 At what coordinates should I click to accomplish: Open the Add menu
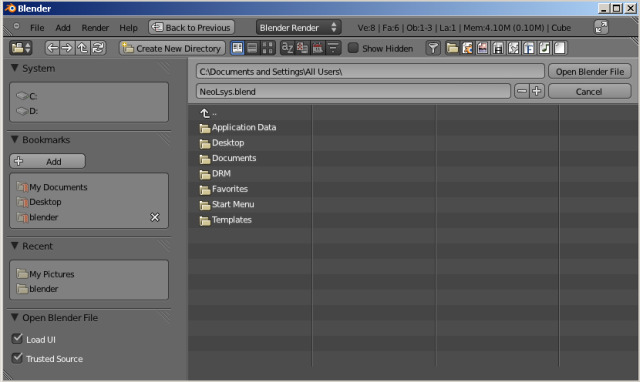(x=63, y=28)
